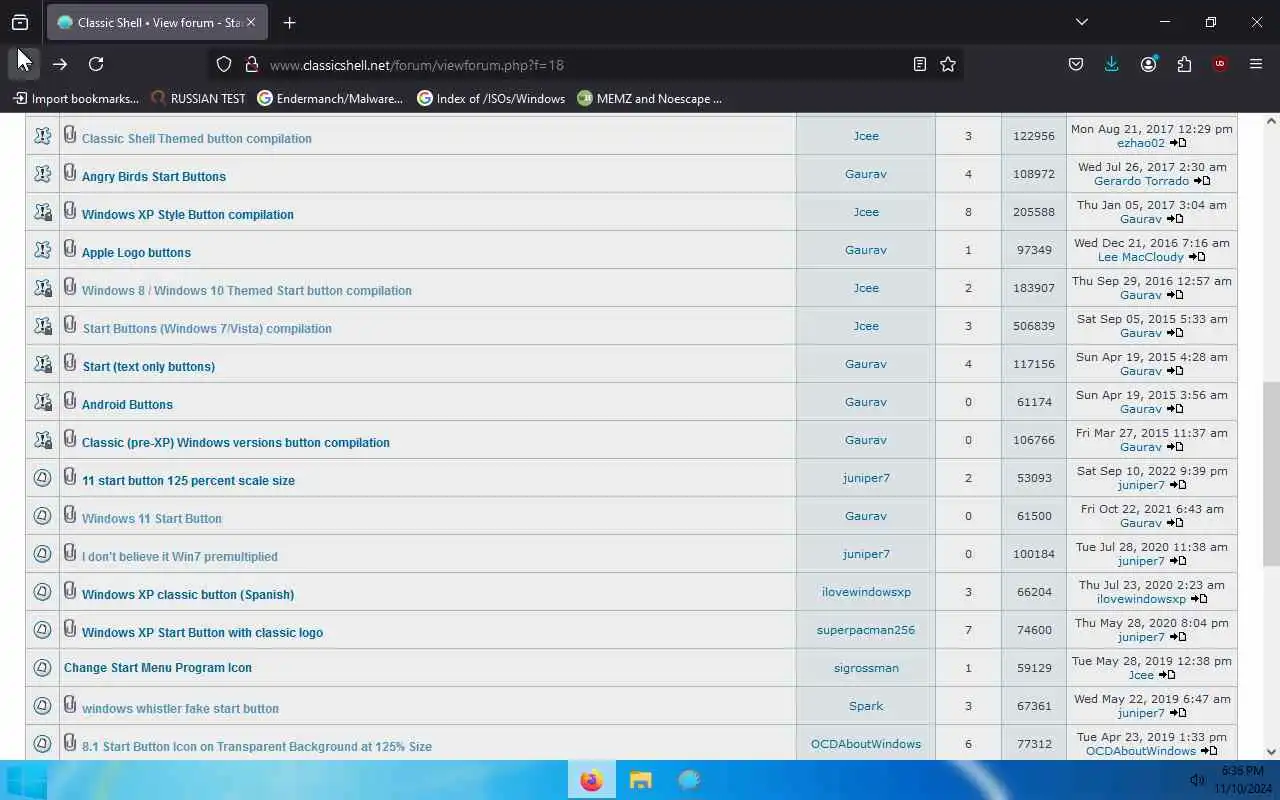Select the Classic Shell View forum tab
The width and height of the screenshot is (1280, 800).
coord(158,22)
